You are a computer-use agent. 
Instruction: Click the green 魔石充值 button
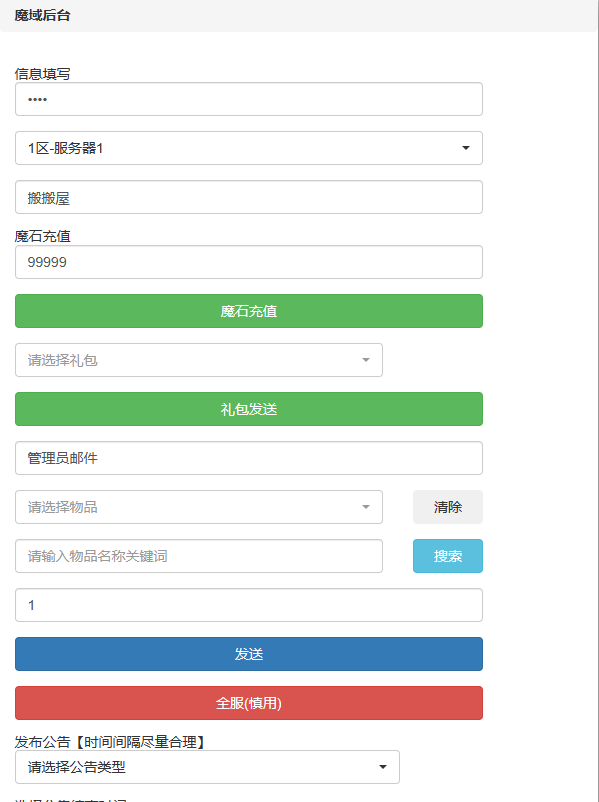pos(249,311)
